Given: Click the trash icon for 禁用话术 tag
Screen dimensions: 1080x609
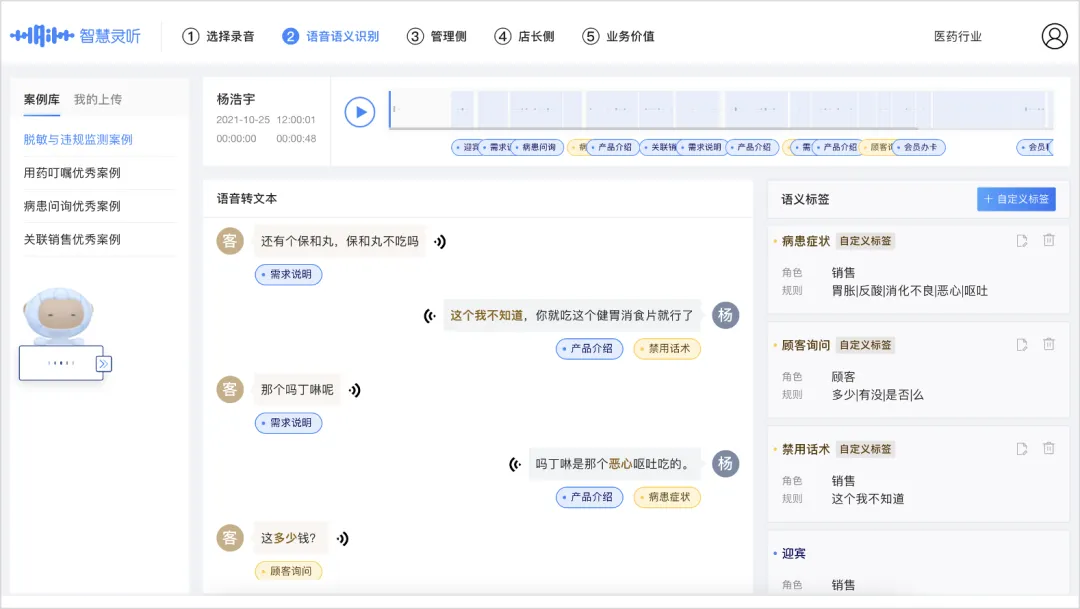Looking at the screenshot, I should [x=1049, y=448].
